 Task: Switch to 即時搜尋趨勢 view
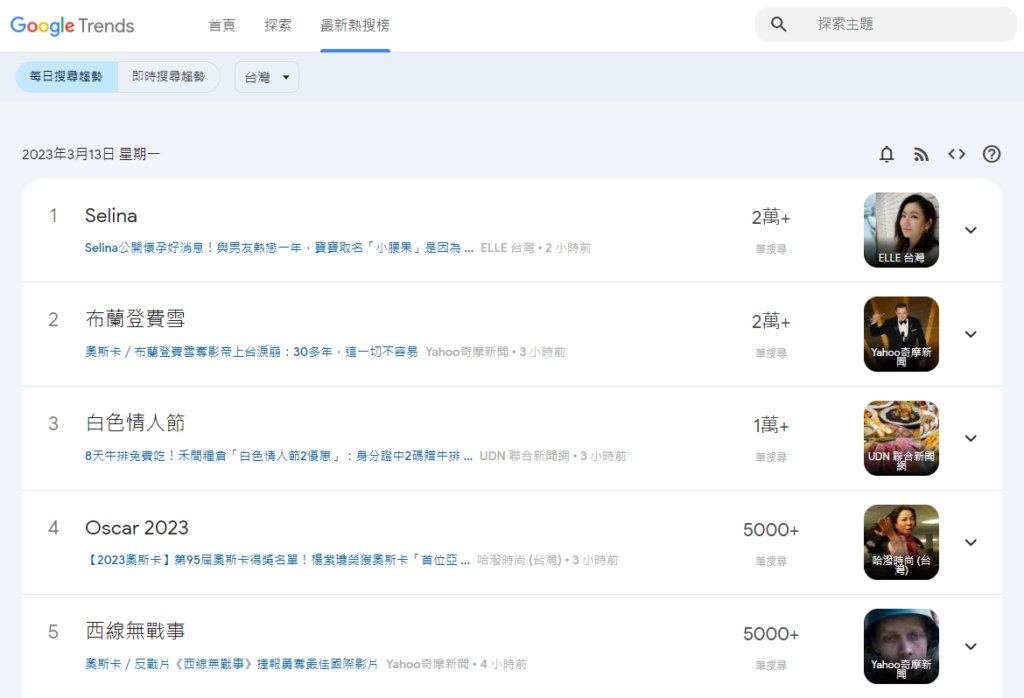(x=168, y=77)
